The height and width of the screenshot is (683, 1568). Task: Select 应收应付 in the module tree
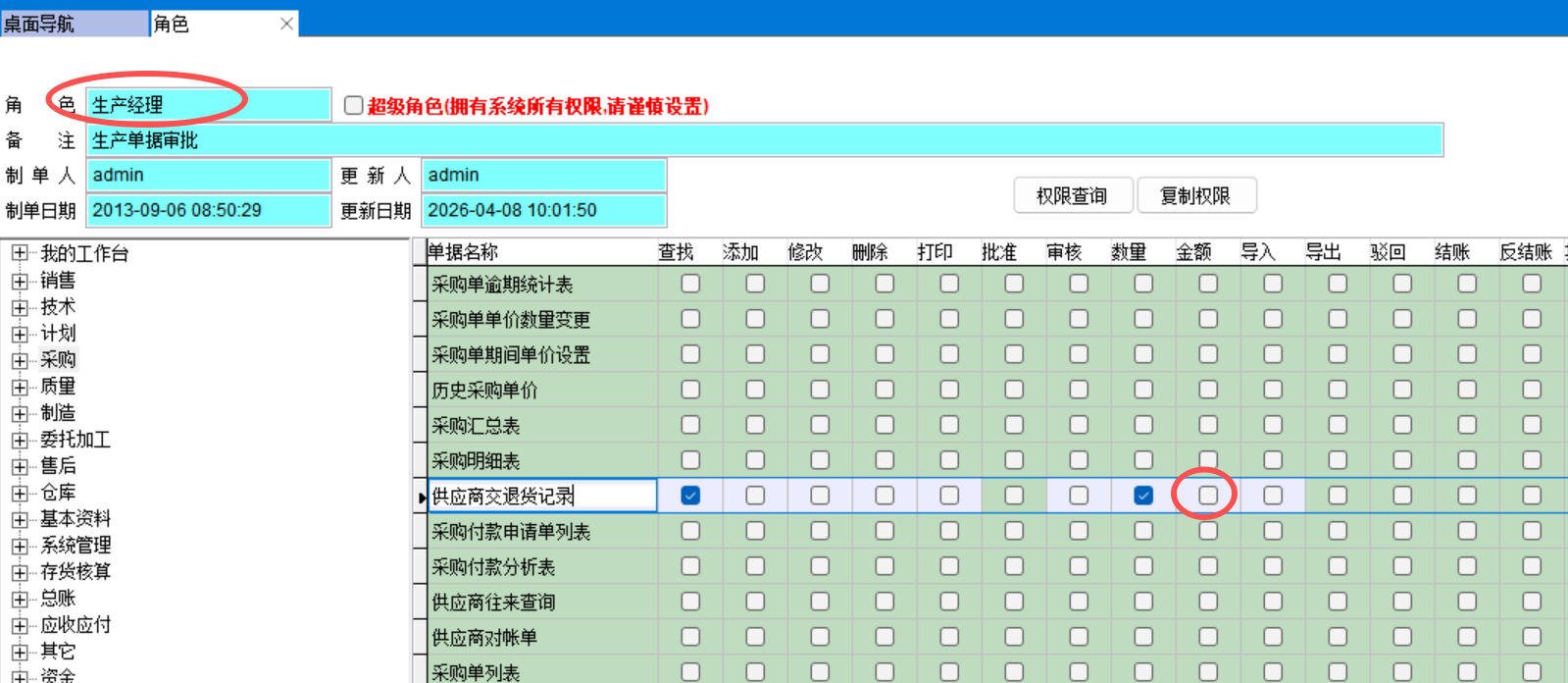tap(76, 625)
